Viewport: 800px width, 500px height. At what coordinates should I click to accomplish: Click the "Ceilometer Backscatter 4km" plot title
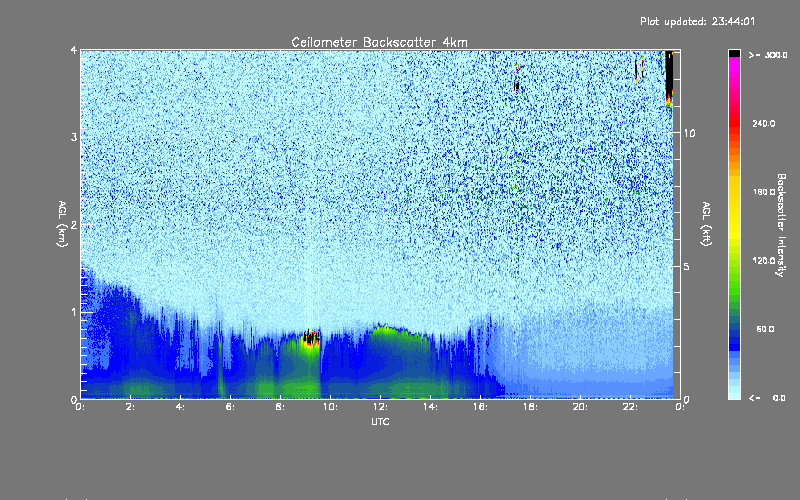tap(379, 42)
